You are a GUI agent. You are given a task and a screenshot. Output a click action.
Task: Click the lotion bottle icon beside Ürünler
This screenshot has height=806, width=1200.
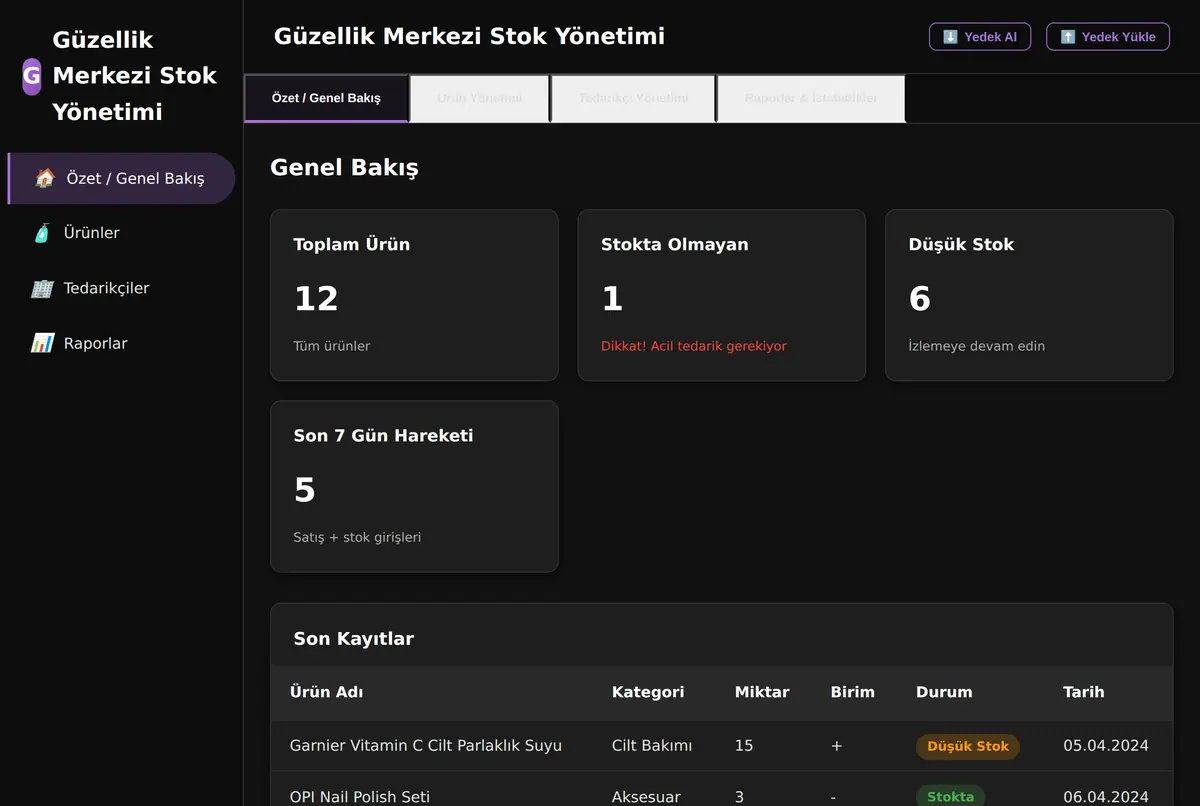pos(42,233)
